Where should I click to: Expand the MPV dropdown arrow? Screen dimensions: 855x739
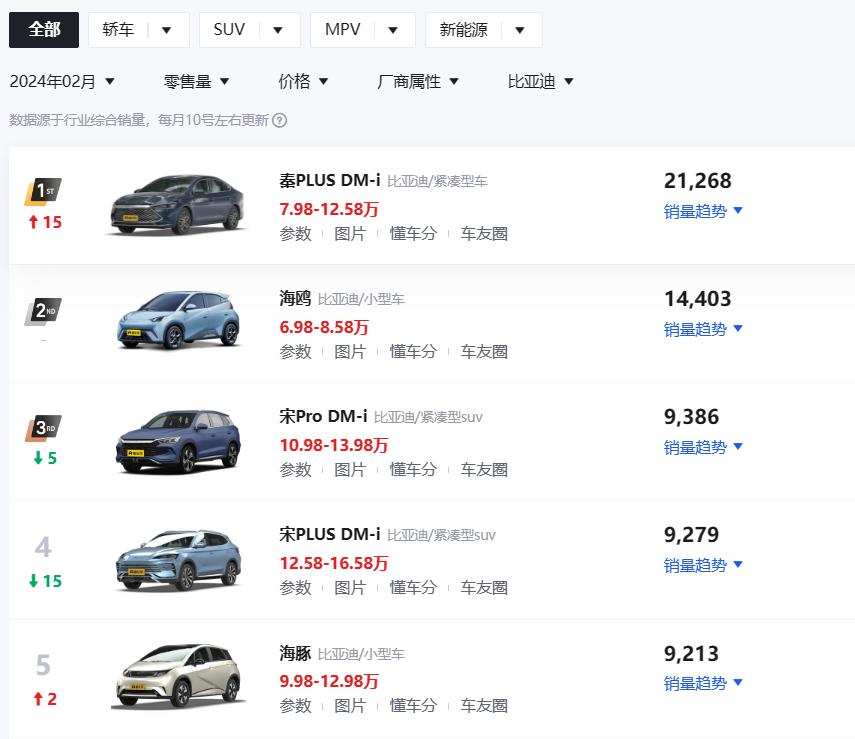click(393, 31)
